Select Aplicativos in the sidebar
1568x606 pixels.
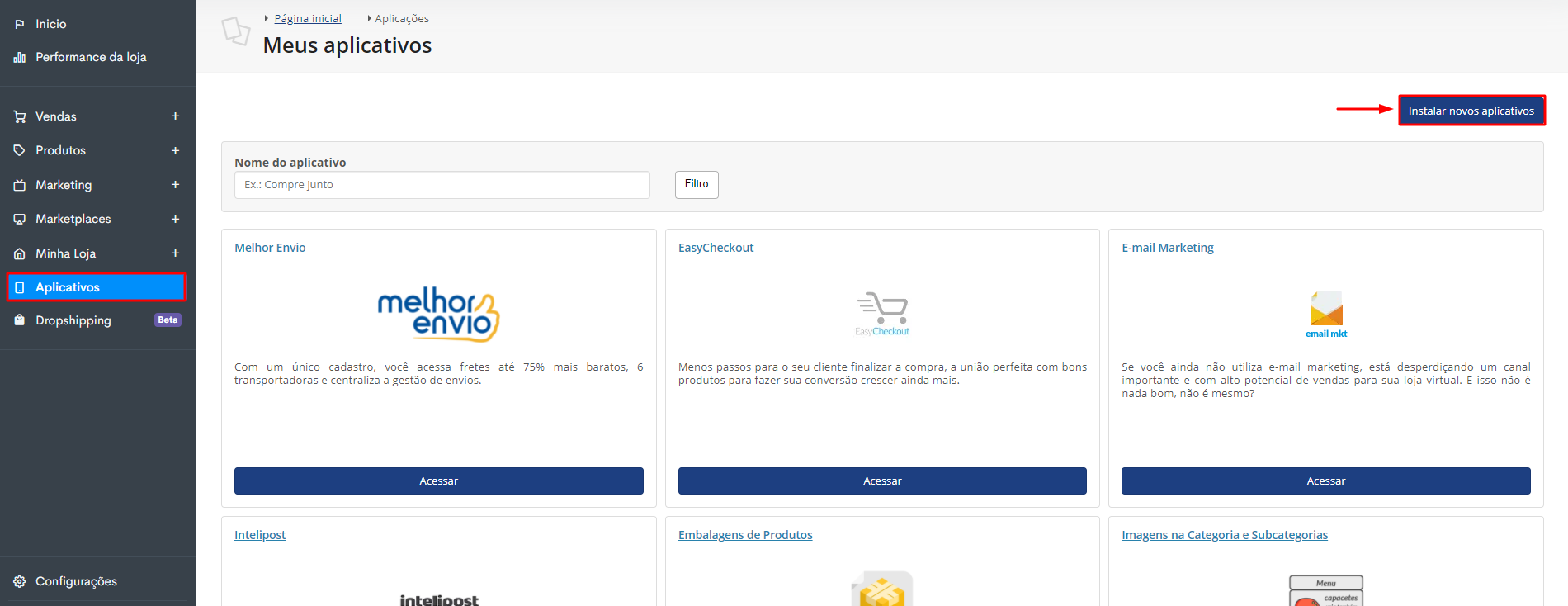(97, 287)
